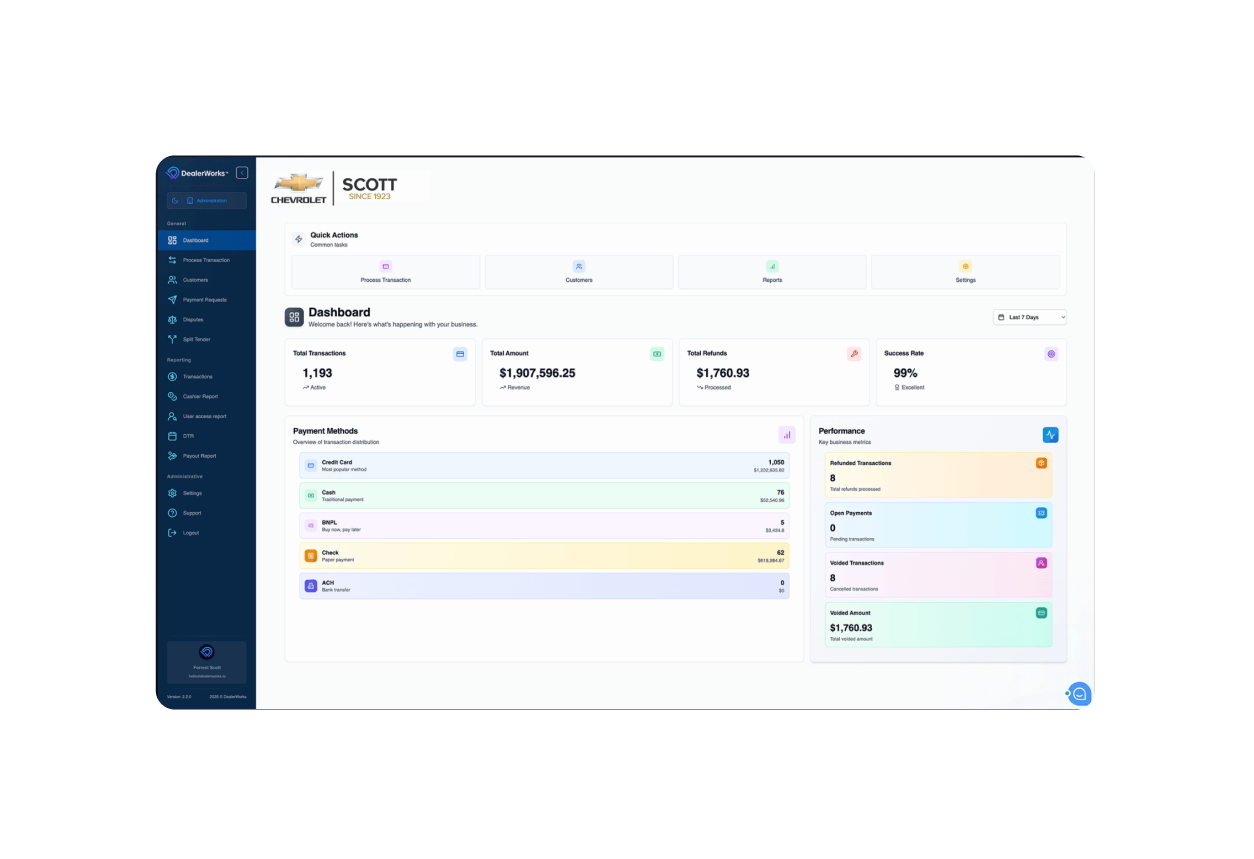Select the Credit Card payment method row
Image resolution: width=1254 pixels, height=859 pixels.
tap(544, 466)
